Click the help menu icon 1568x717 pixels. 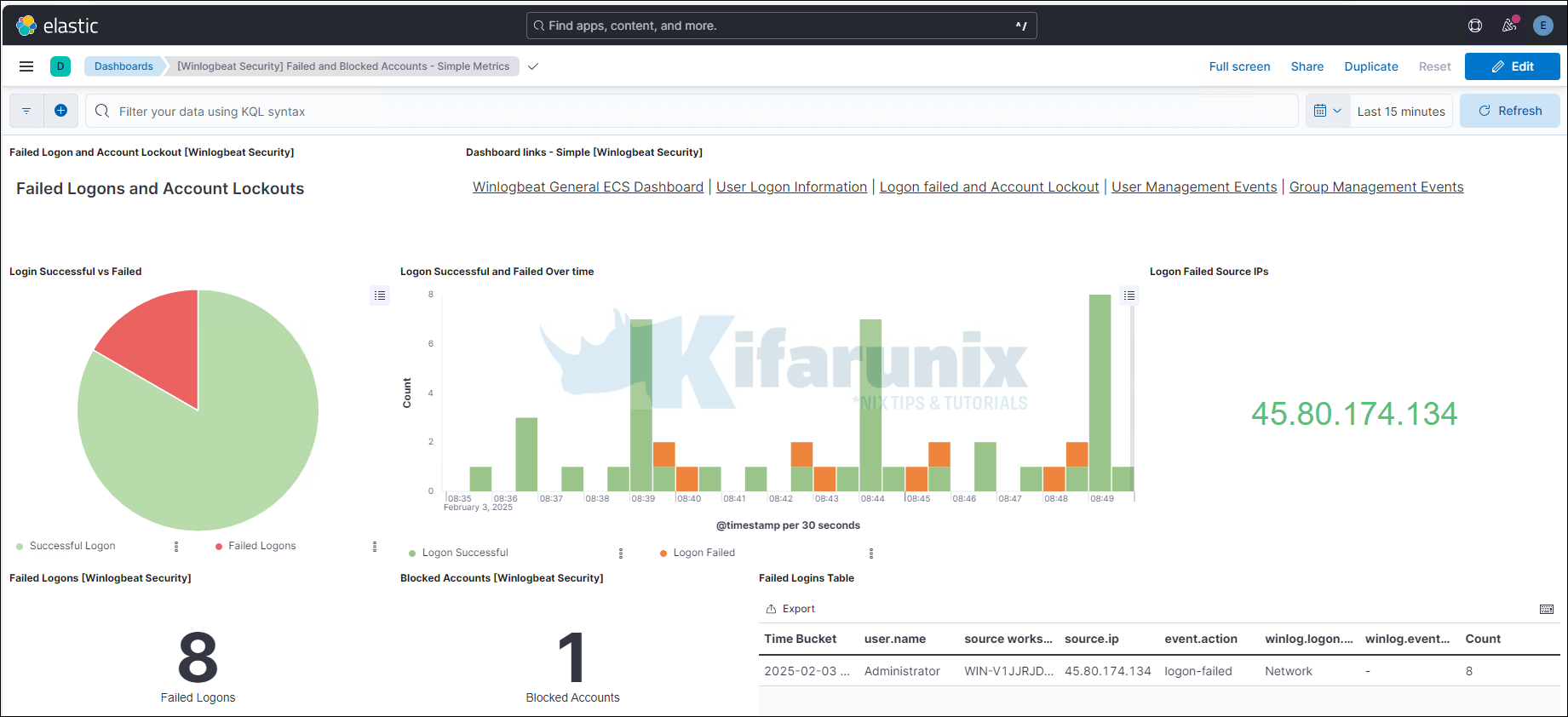click(x=1475, y=26)
